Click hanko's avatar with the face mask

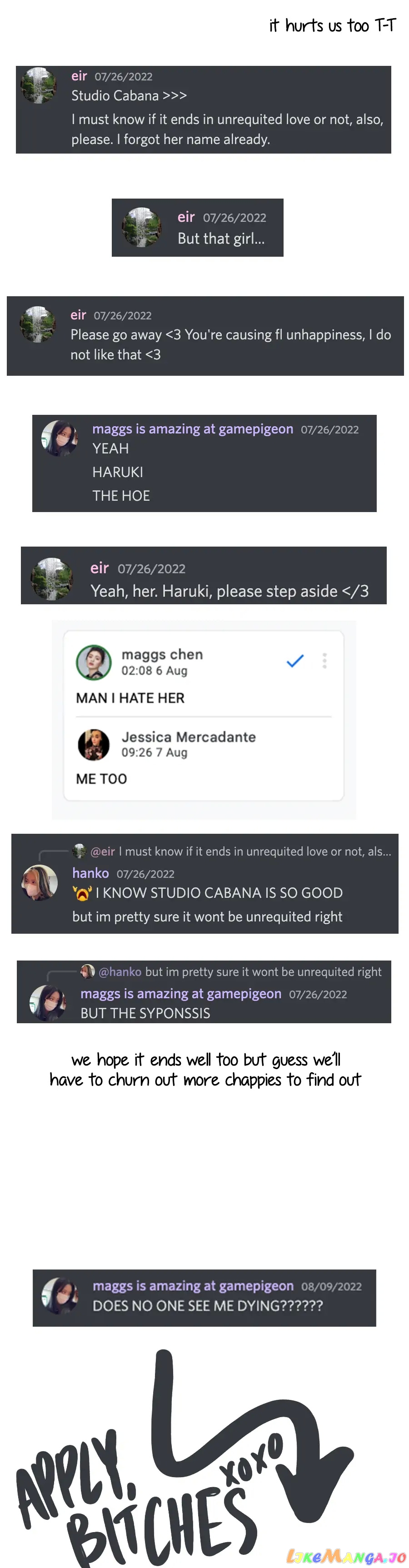pos(40,882)
